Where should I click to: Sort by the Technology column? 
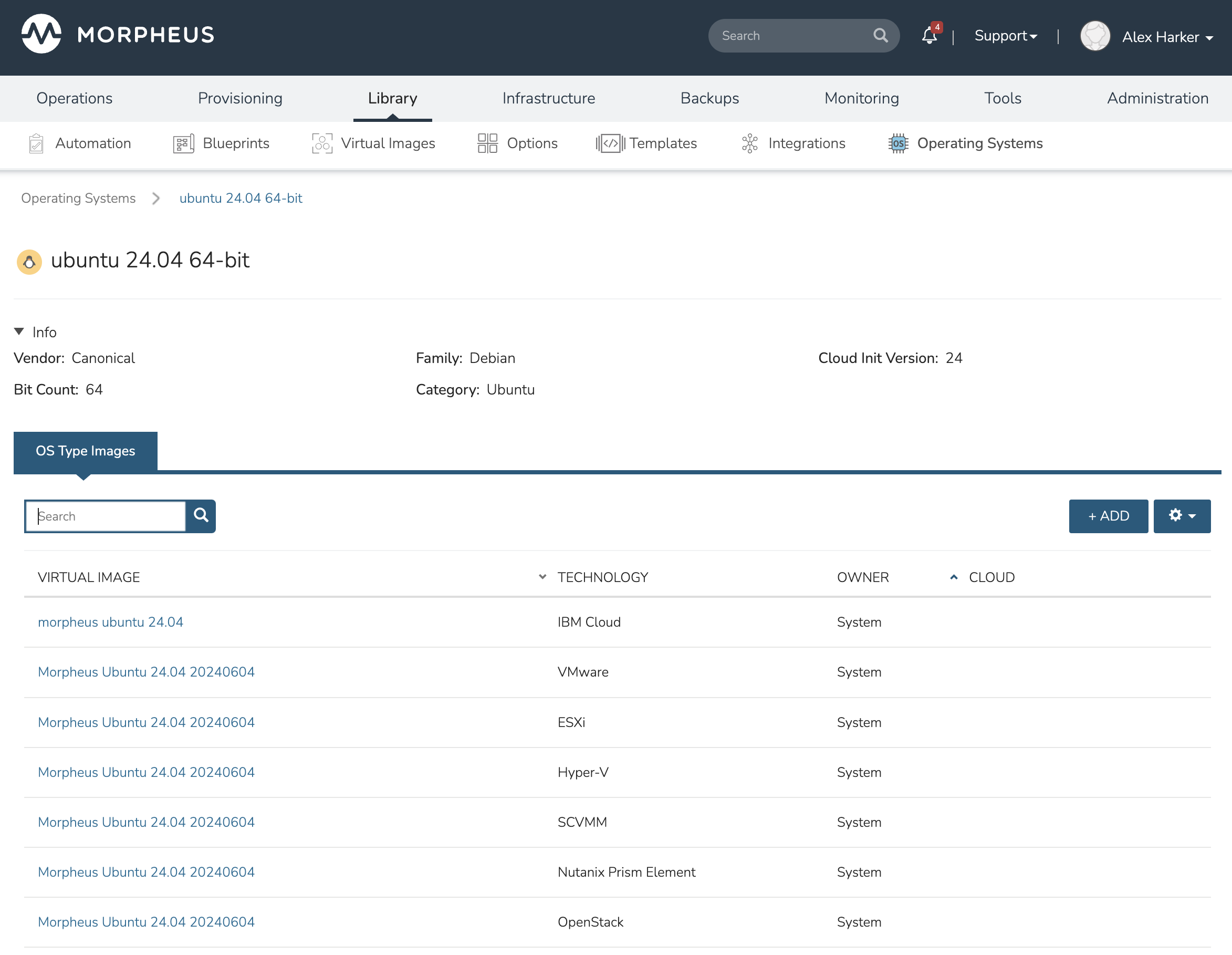tap(602, 577)
